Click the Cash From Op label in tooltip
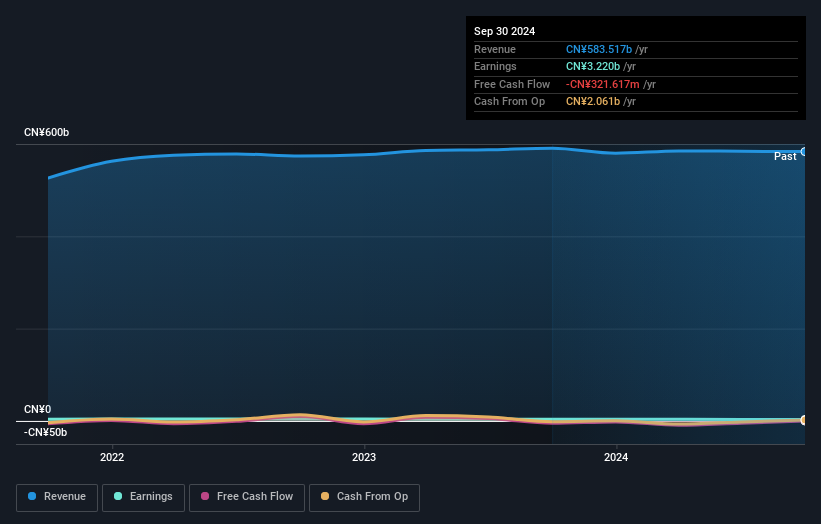Viewport: 821px width, 524px height. (x=509, y=102)
